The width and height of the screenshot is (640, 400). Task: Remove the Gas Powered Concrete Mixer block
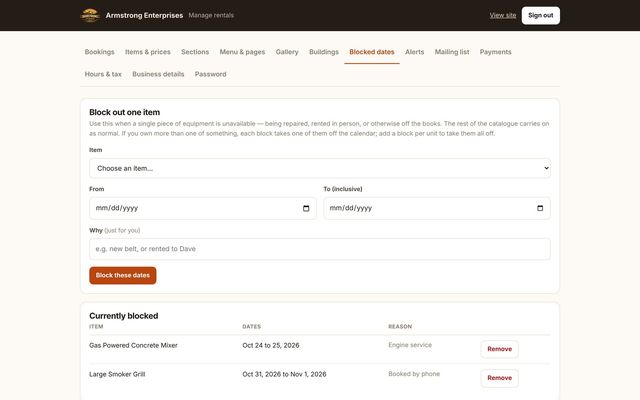click(500, 349)
